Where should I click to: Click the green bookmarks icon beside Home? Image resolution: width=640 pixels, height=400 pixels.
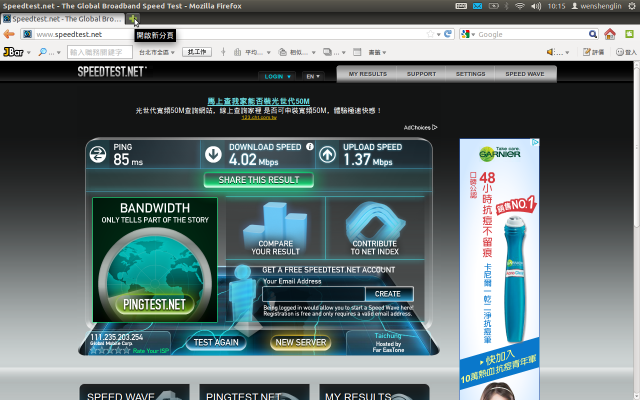(x=630, y=34)
